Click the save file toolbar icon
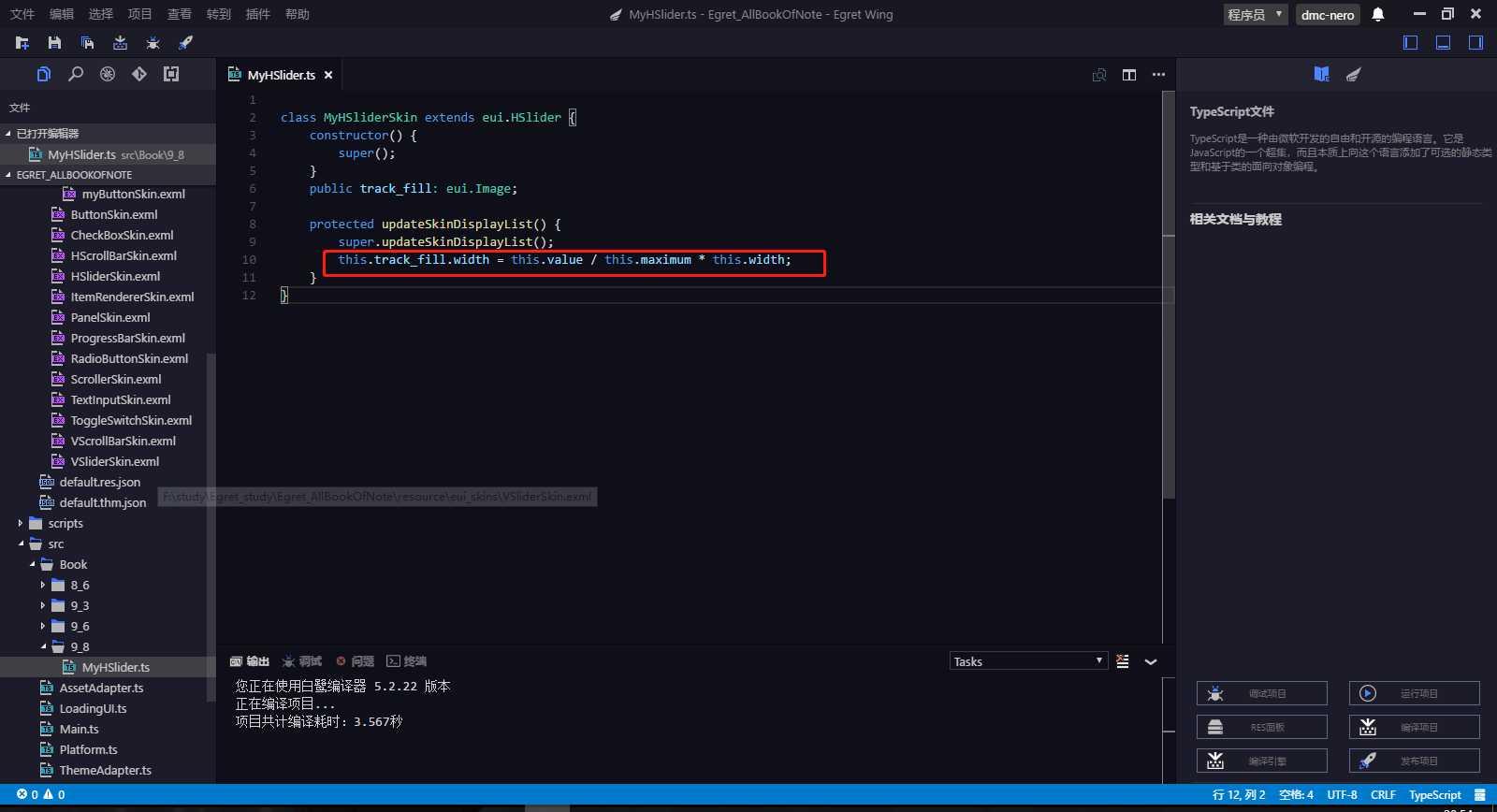Screen dimensions: 1497x812 click(x=54, y=43)
